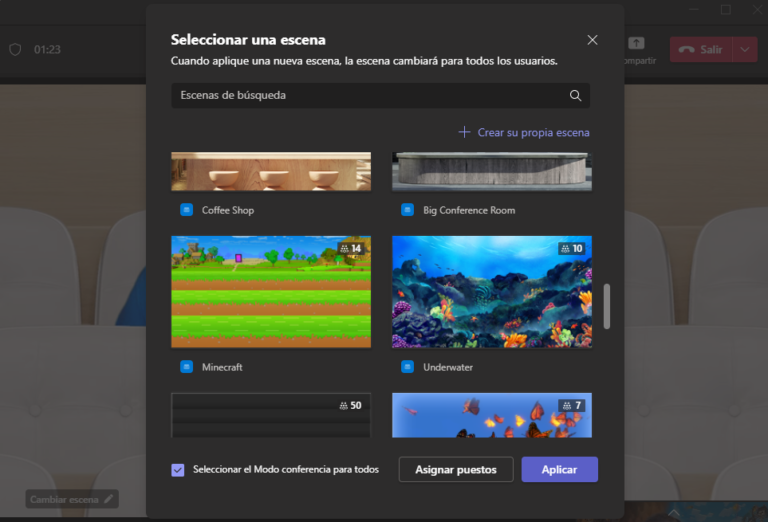Click the 50 seats badge icon

[343, 405]
